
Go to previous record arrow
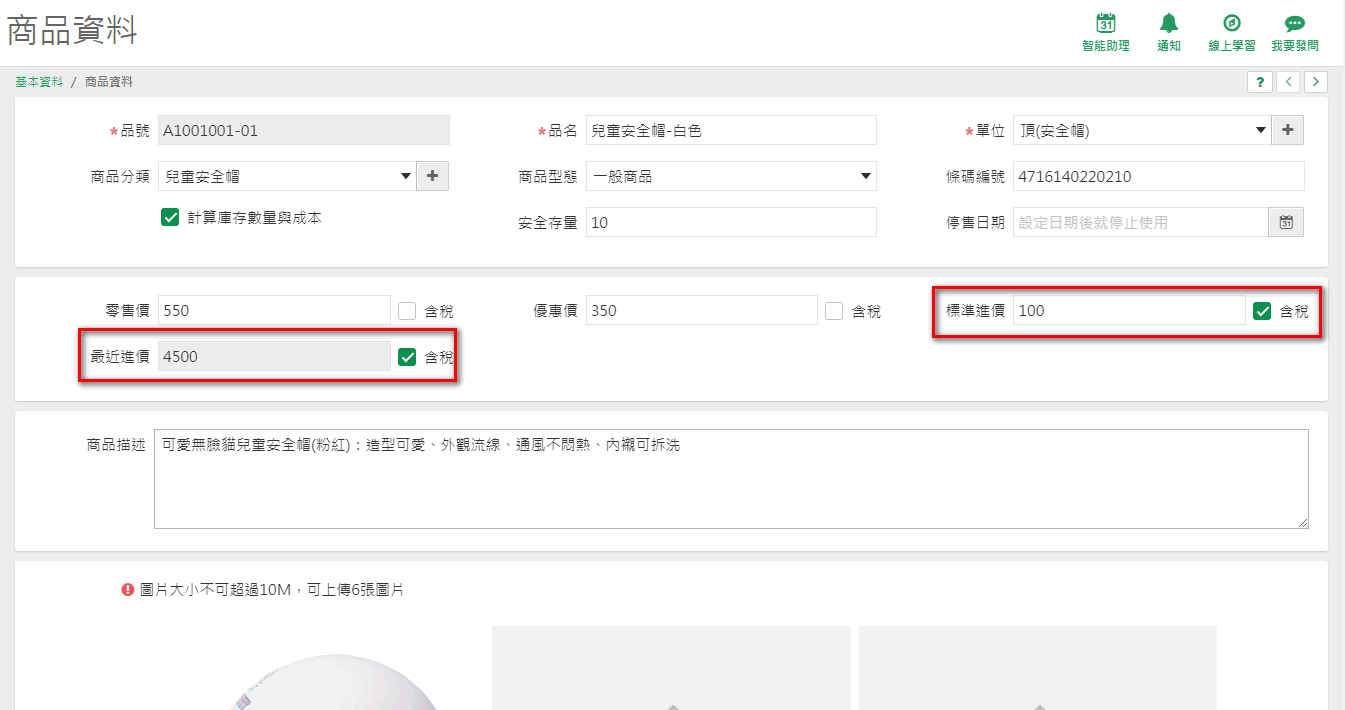[1289, 82]
